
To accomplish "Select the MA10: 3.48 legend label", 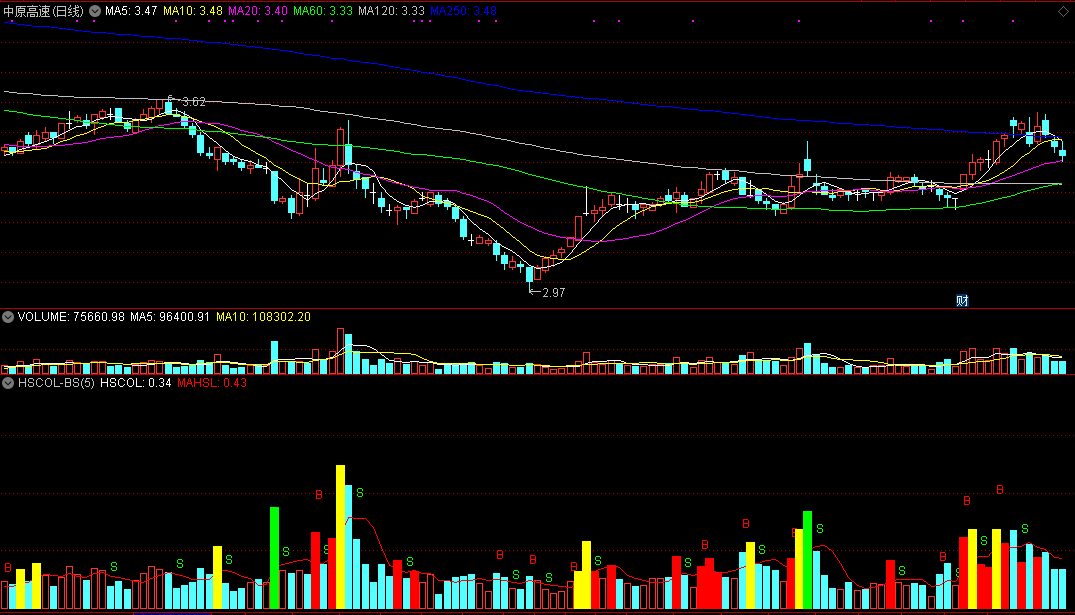I will [x=193, y=11].
